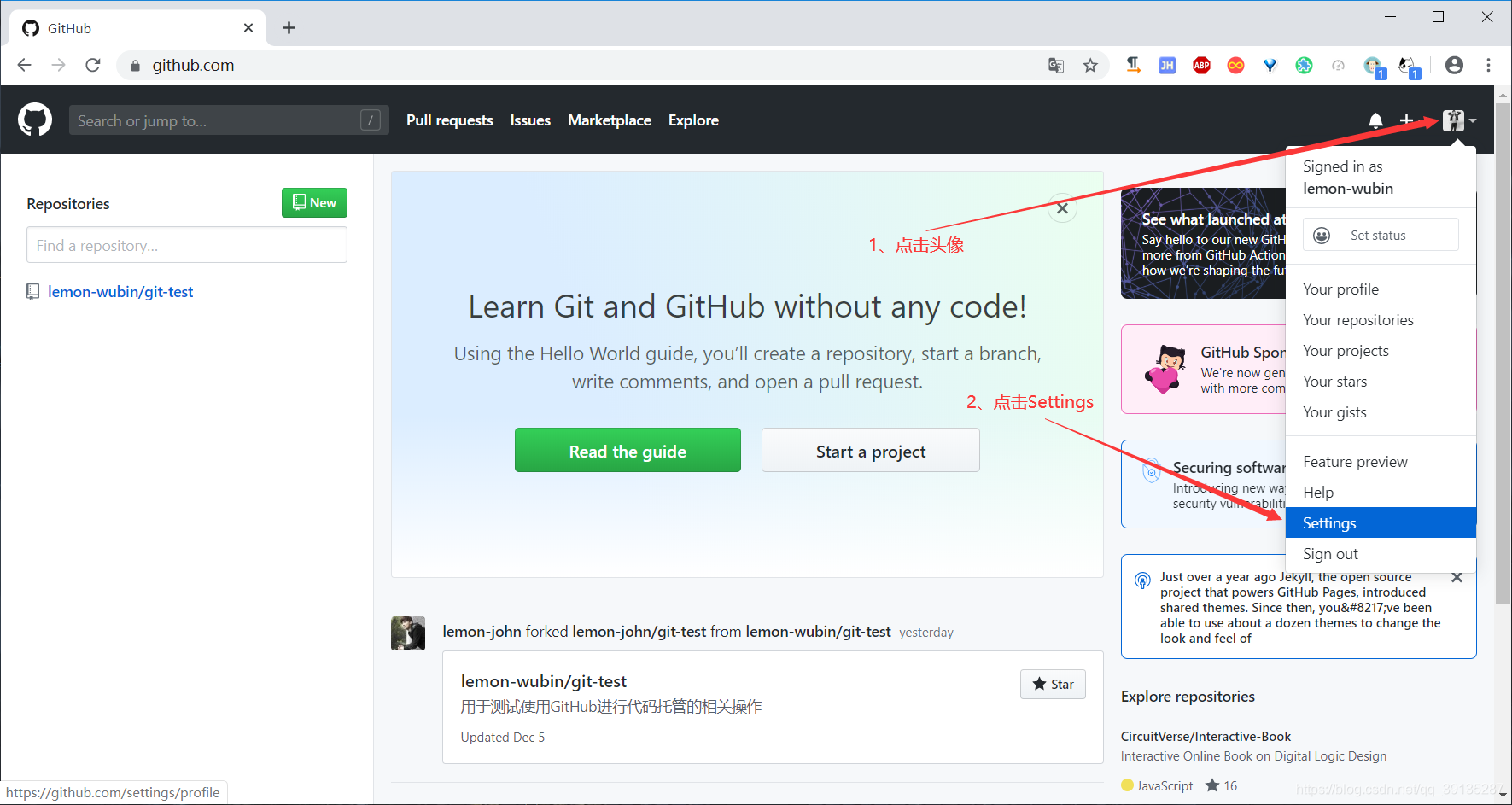Select Settings in the user menu
Viewport: 1512px width, 805px height.
[1381, 523]
